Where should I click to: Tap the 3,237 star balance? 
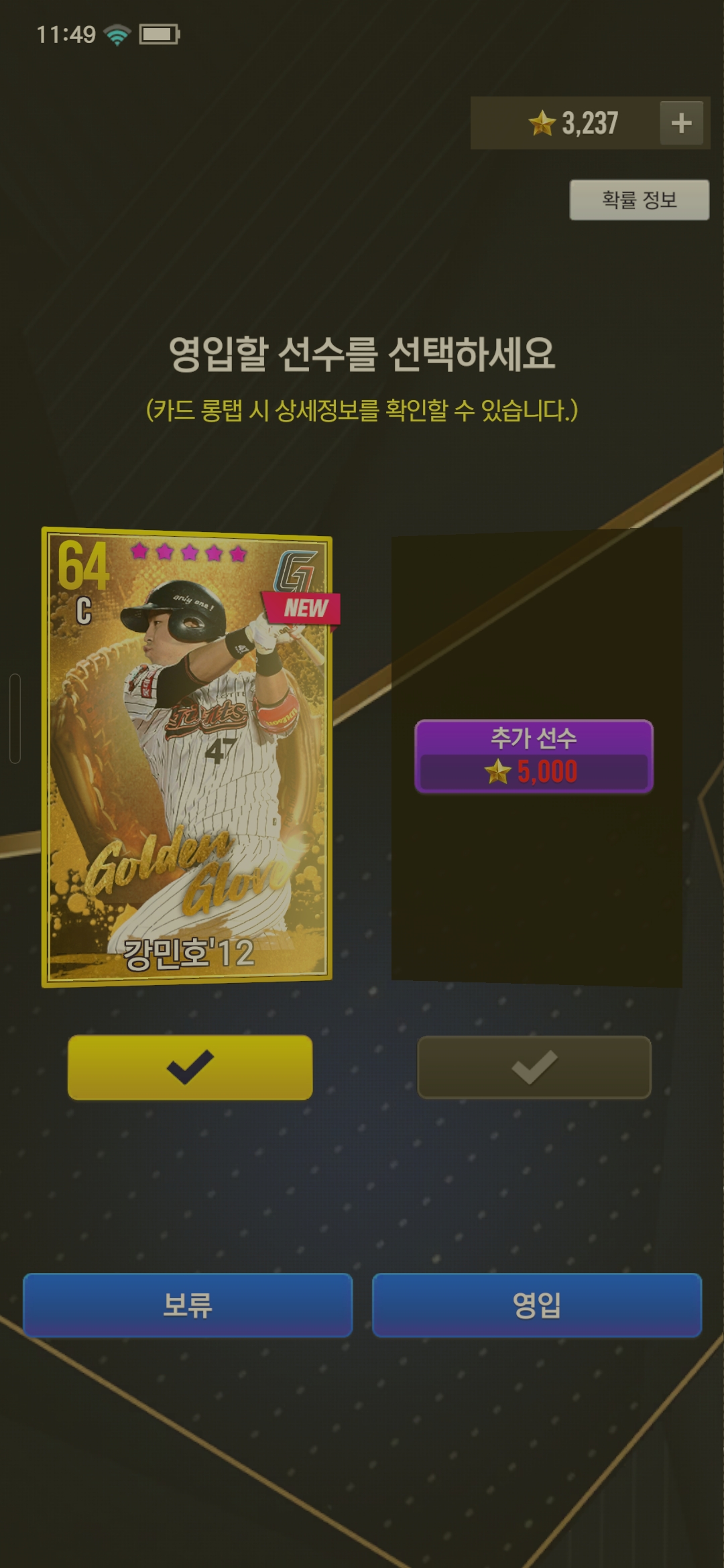click(x=590, y=123)
